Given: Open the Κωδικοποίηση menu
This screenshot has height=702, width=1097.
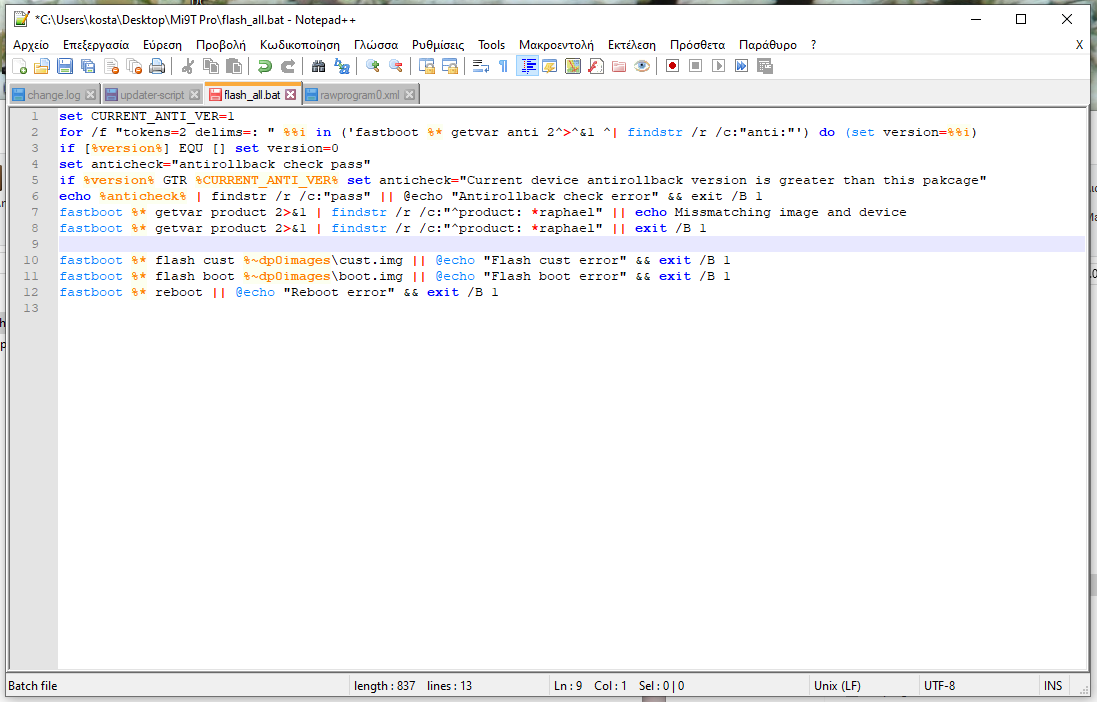Looking at the screenshot, I should pos(299,45).
